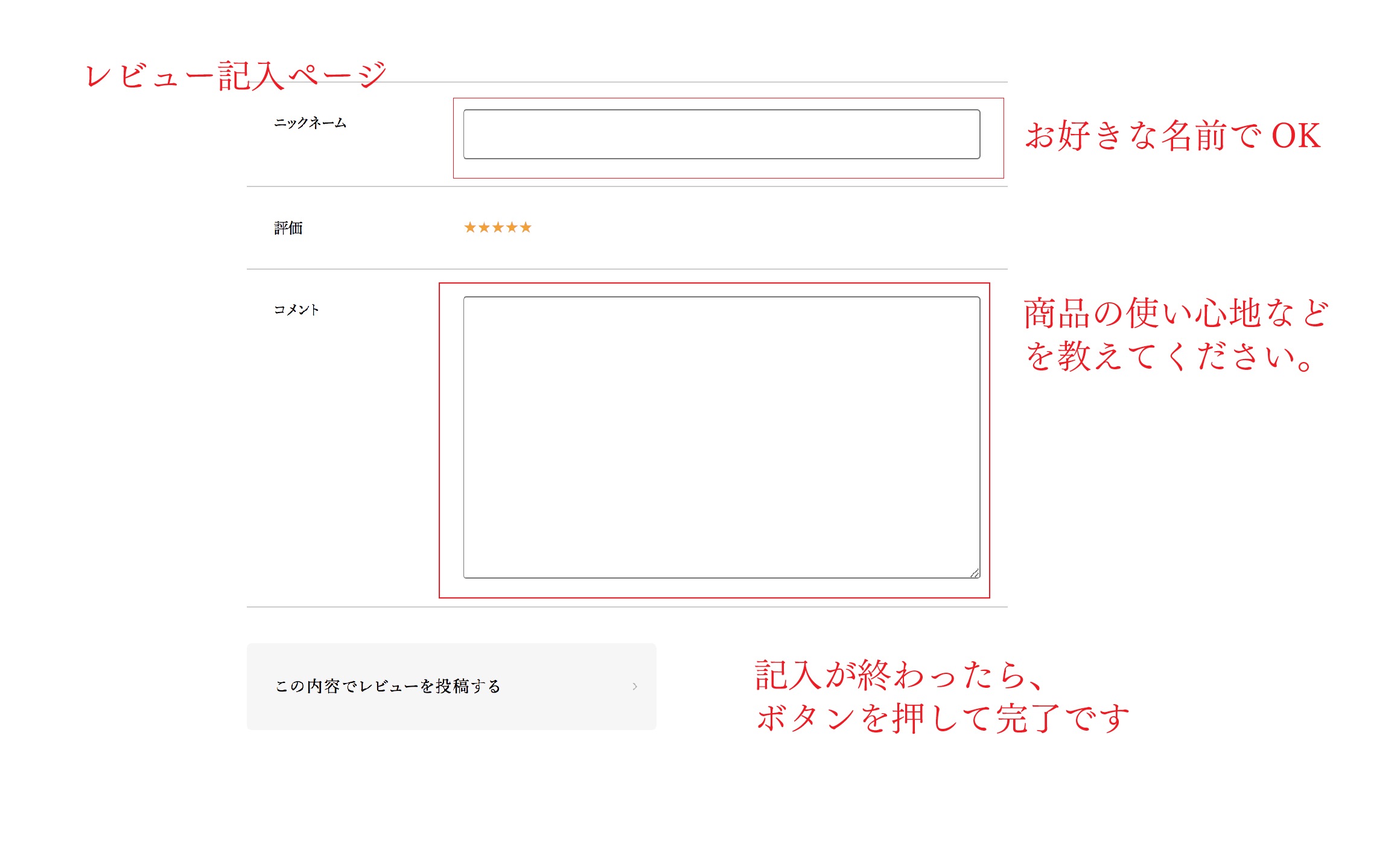The image size is (1400, 864).
Task: Grab the comment box resize handle
Action: [975, 573]
